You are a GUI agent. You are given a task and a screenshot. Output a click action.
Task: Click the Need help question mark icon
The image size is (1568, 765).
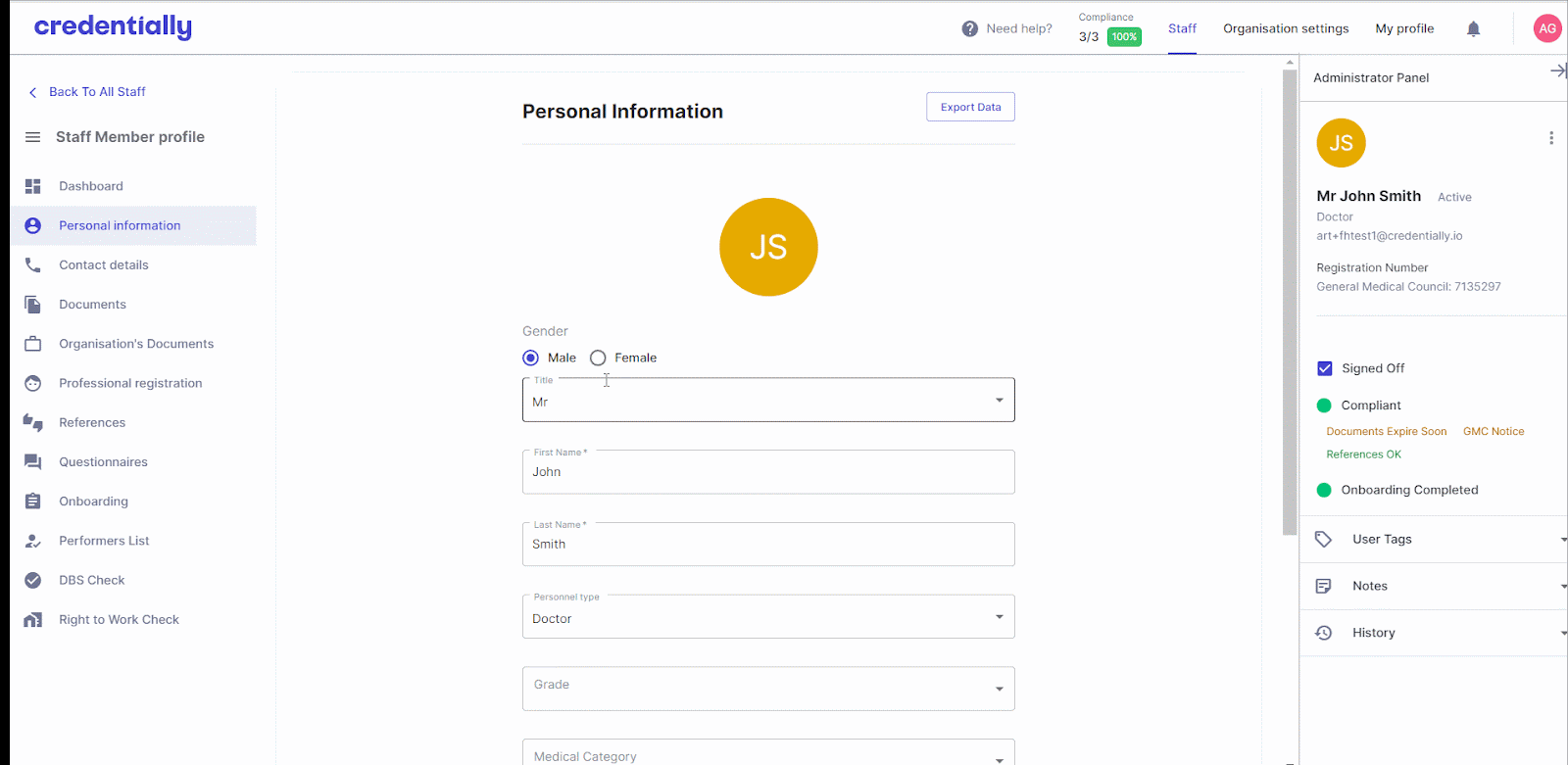pos(969,29)
